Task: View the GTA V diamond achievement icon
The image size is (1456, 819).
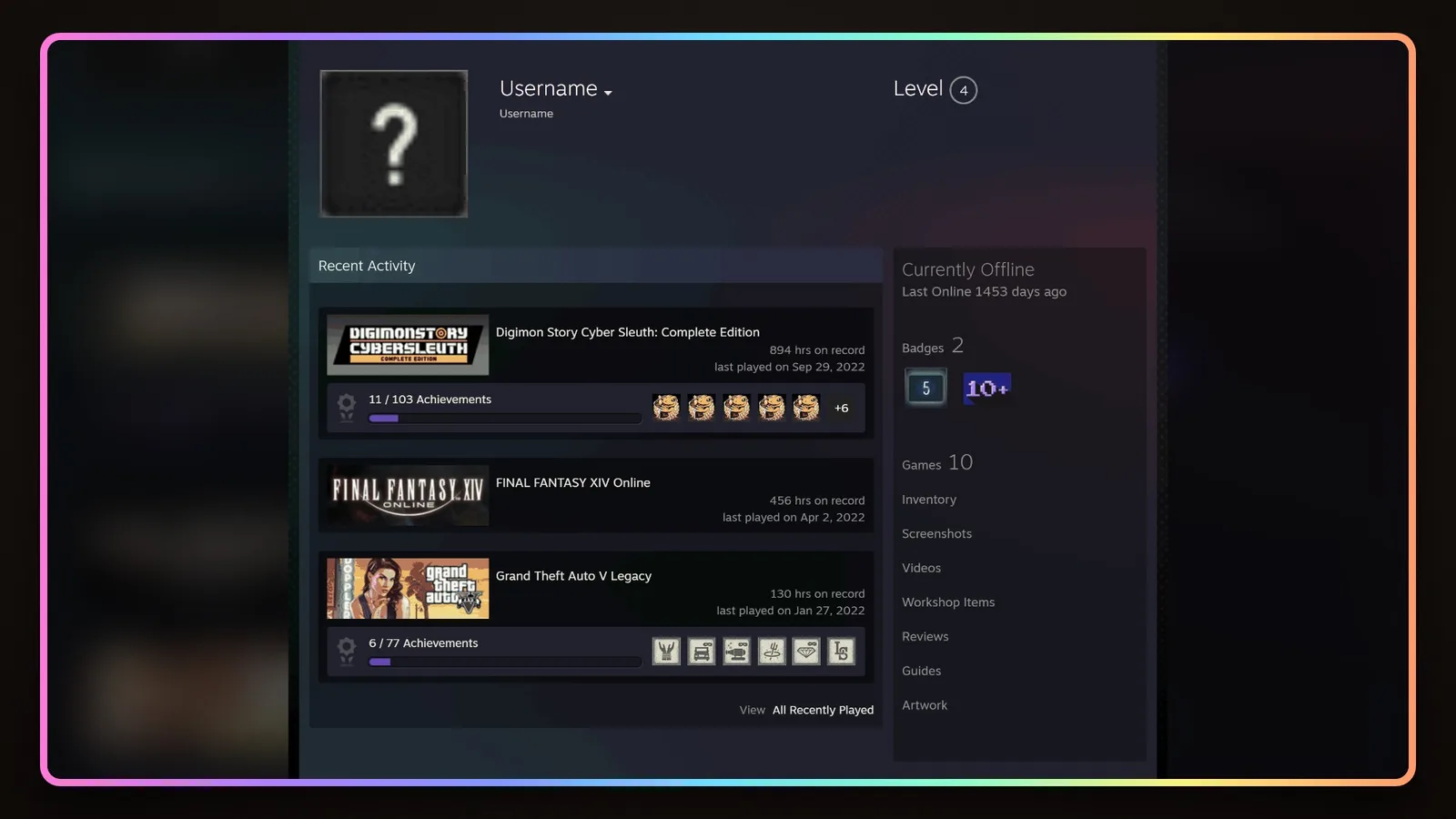Action: [806, 651]
